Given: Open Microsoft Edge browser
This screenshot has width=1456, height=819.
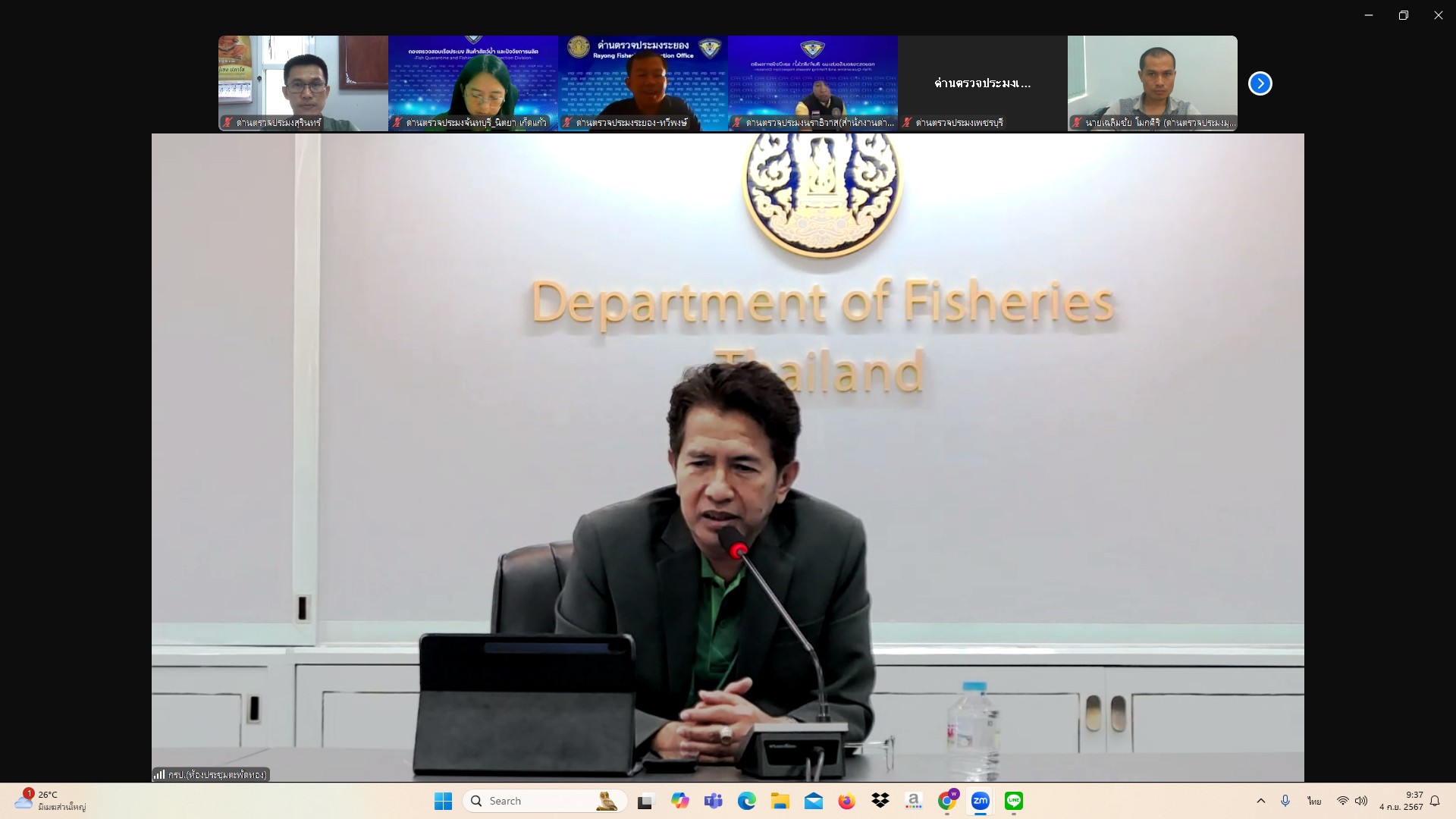Looking at the screenshot, I should point(747,801).
